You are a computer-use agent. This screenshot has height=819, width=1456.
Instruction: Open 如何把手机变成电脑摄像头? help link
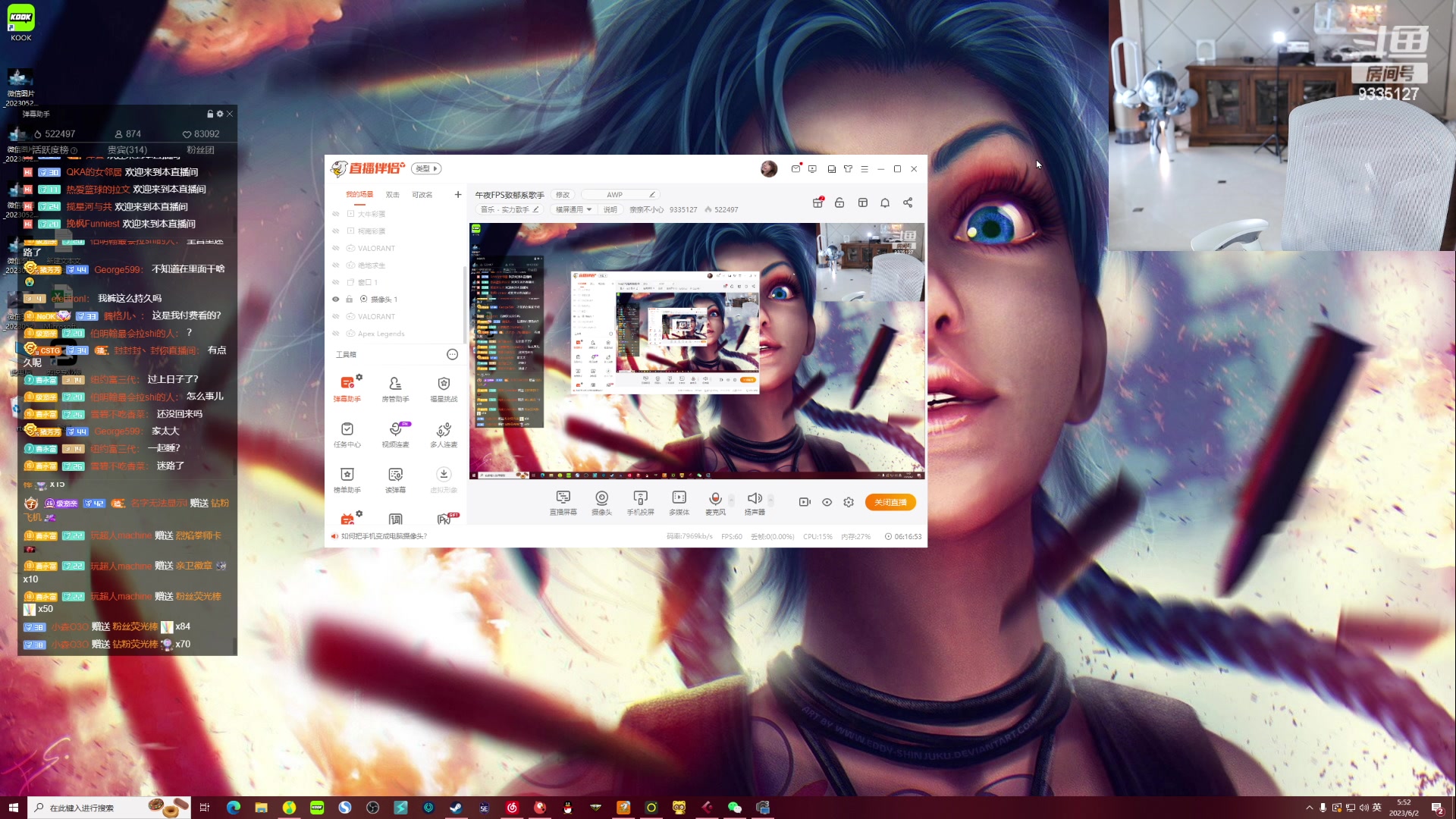[x=384, y=536]
